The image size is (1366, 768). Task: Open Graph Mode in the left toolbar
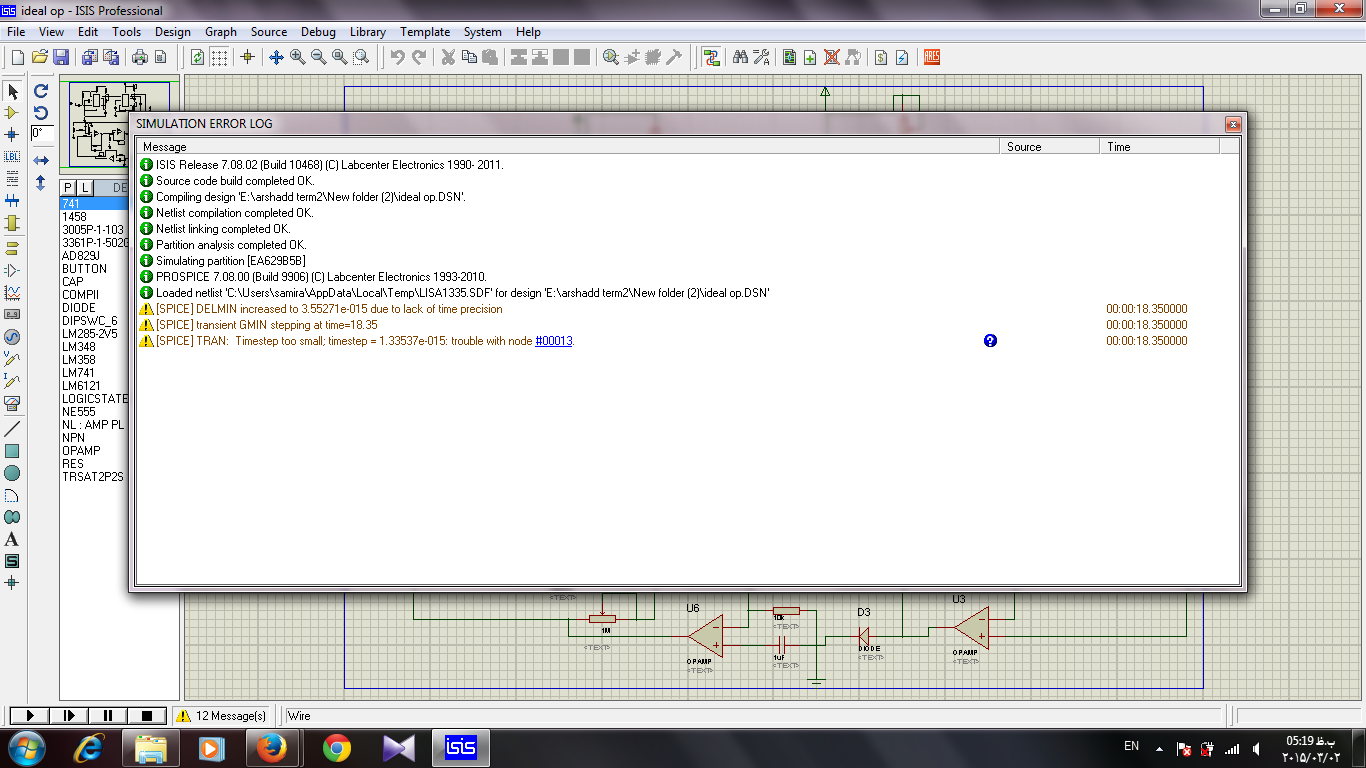pos(13,293)
